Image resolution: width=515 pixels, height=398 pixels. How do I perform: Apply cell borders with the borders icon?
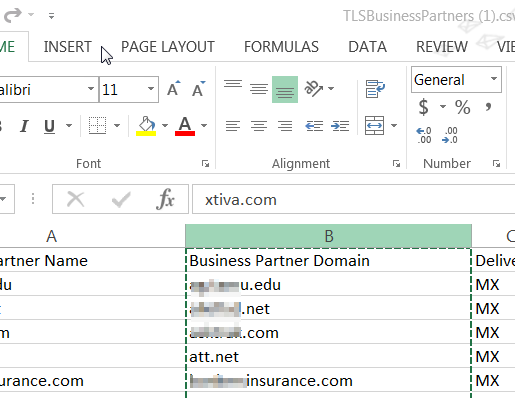(97, 126)
